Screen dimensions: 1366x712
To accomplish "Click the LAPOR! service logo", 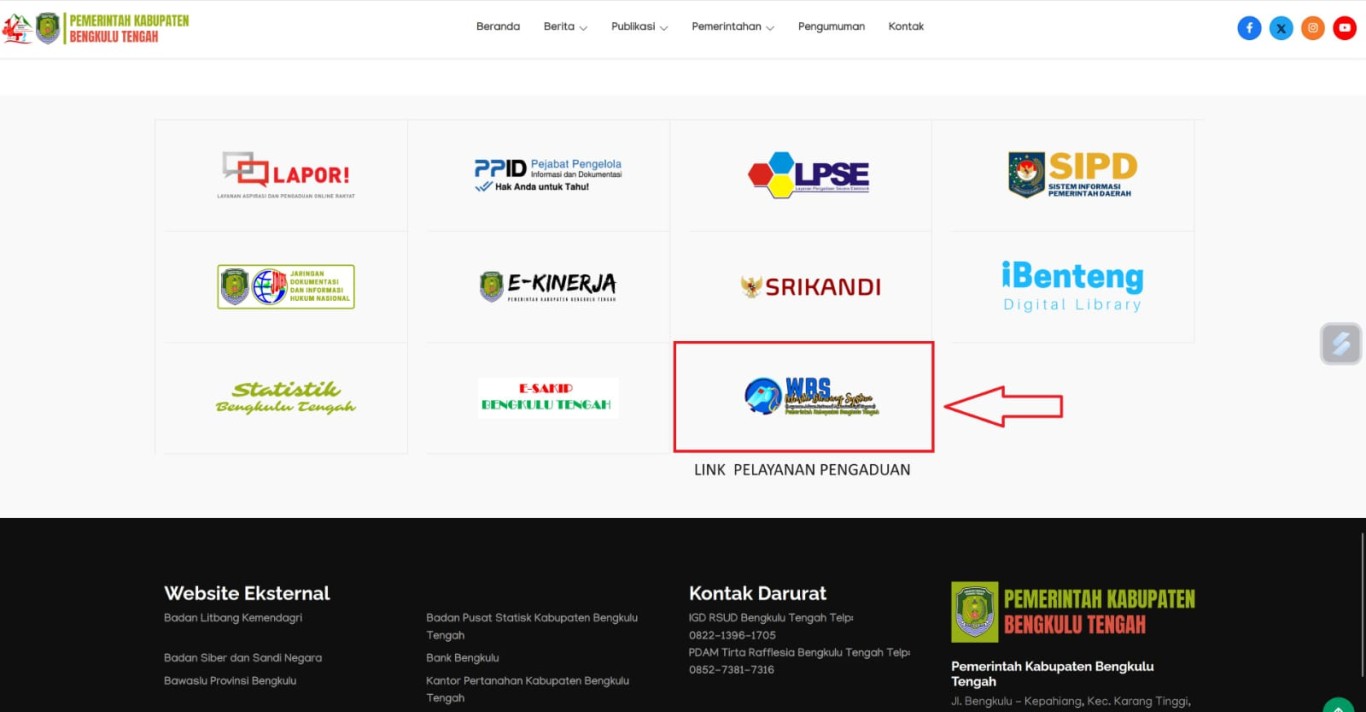I will (286, 174).
